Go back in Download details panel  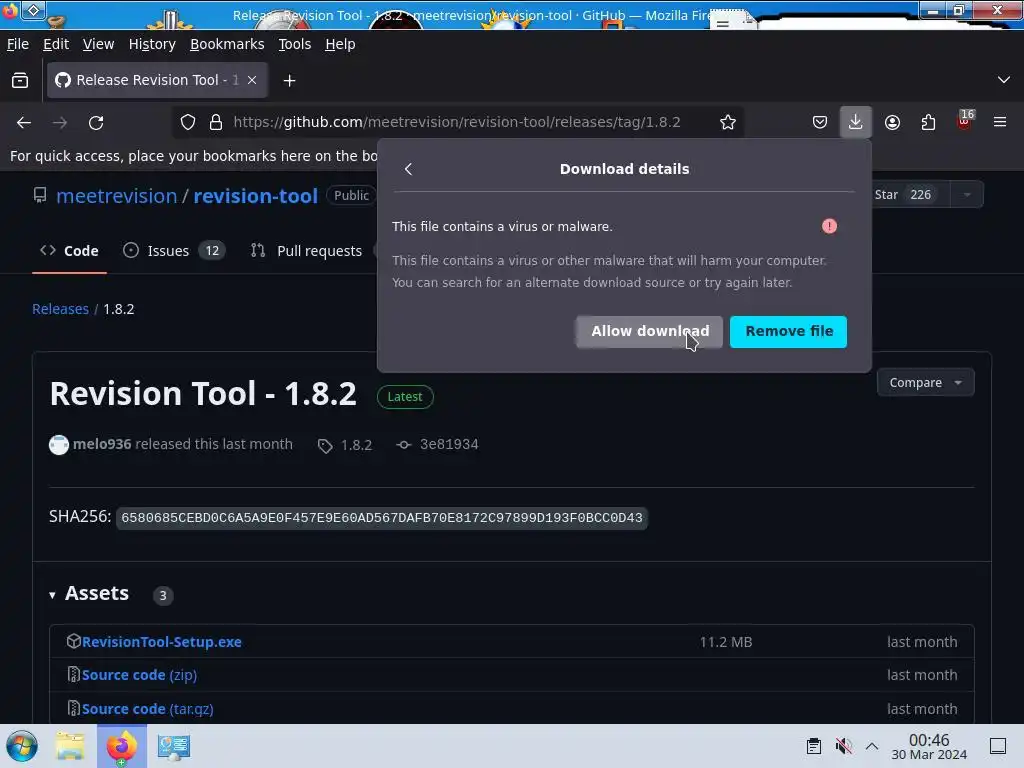(408, 169)
